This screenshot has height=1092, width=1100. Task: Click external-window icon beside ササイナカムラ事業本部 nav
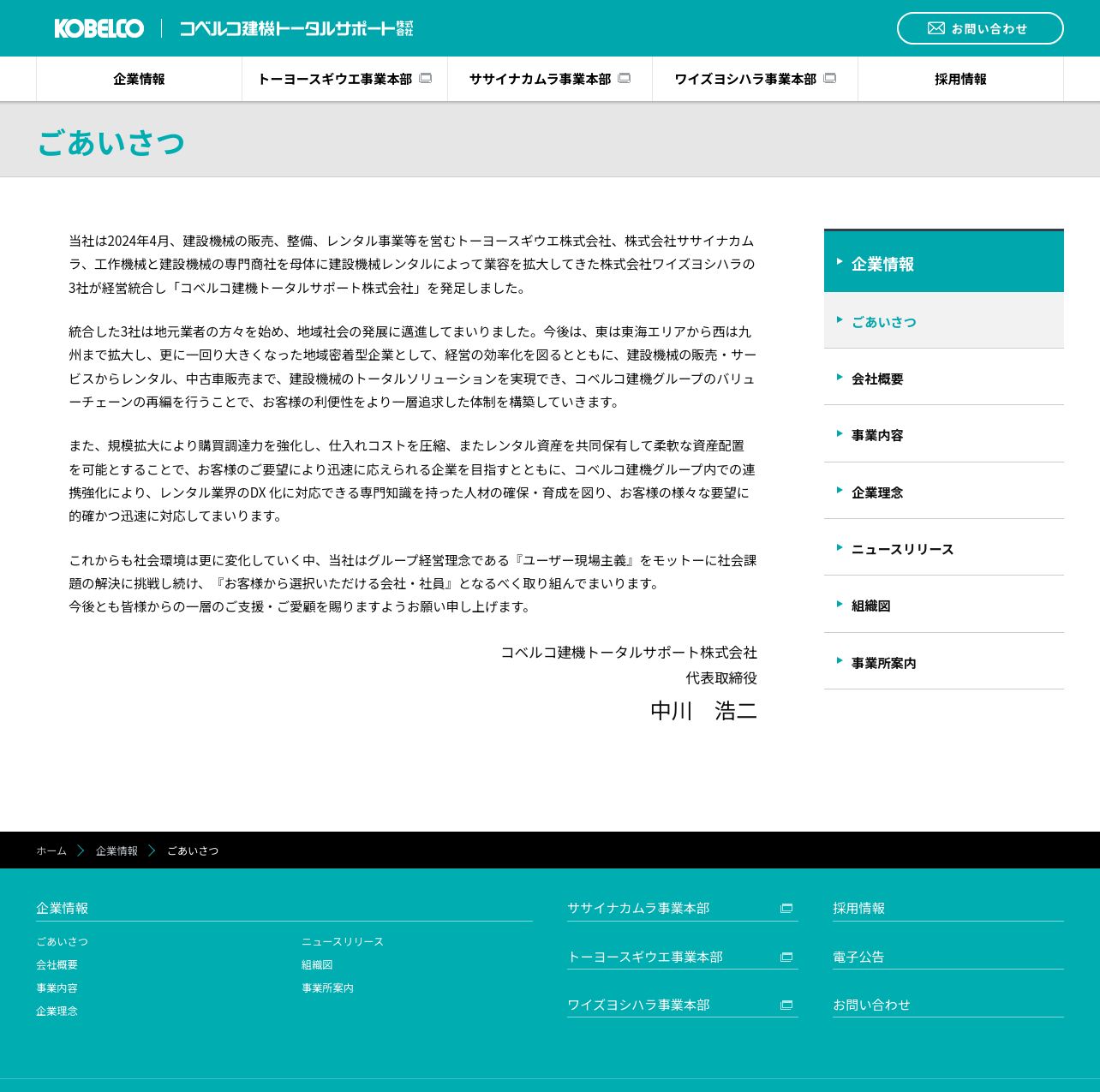point(625,78)
